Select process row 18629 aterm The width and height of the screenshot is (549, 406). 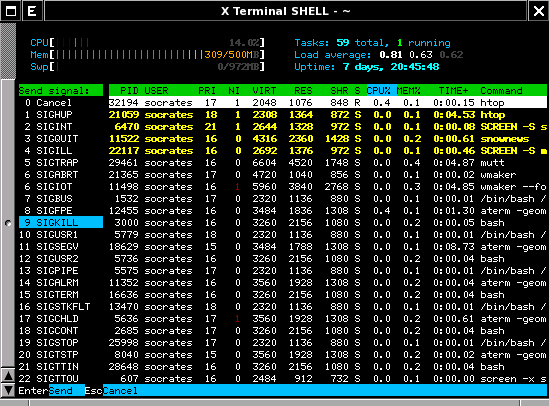click(x=328, y=247)
